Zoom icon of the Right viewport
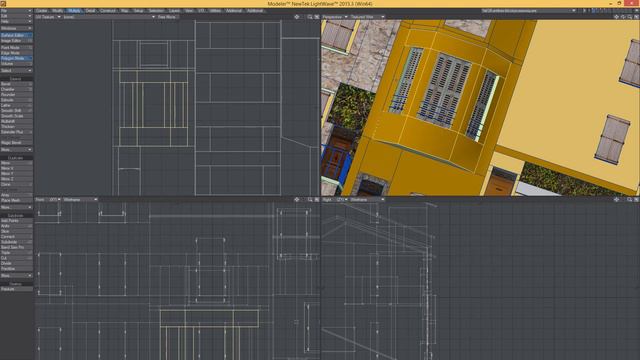 pyautogui.click(x=630, y=200)
